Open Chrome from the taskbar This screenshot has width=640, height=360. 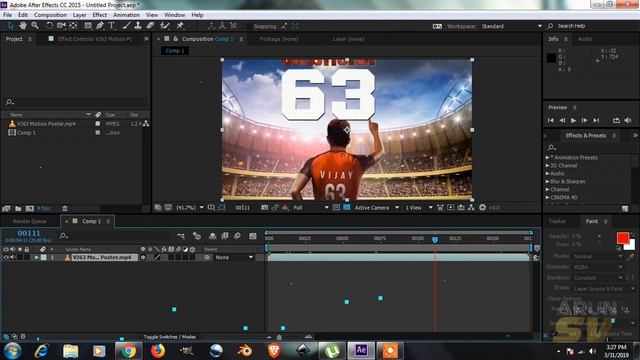pyautogui.click(x=128, y=351)
